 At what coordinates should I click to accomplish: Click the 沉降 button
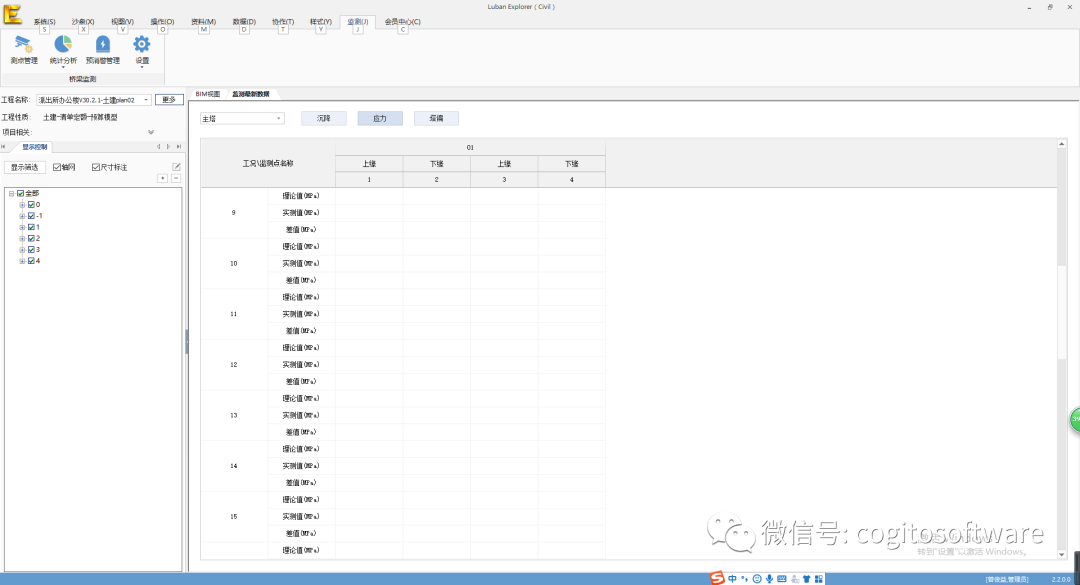[x=324, y=119]
